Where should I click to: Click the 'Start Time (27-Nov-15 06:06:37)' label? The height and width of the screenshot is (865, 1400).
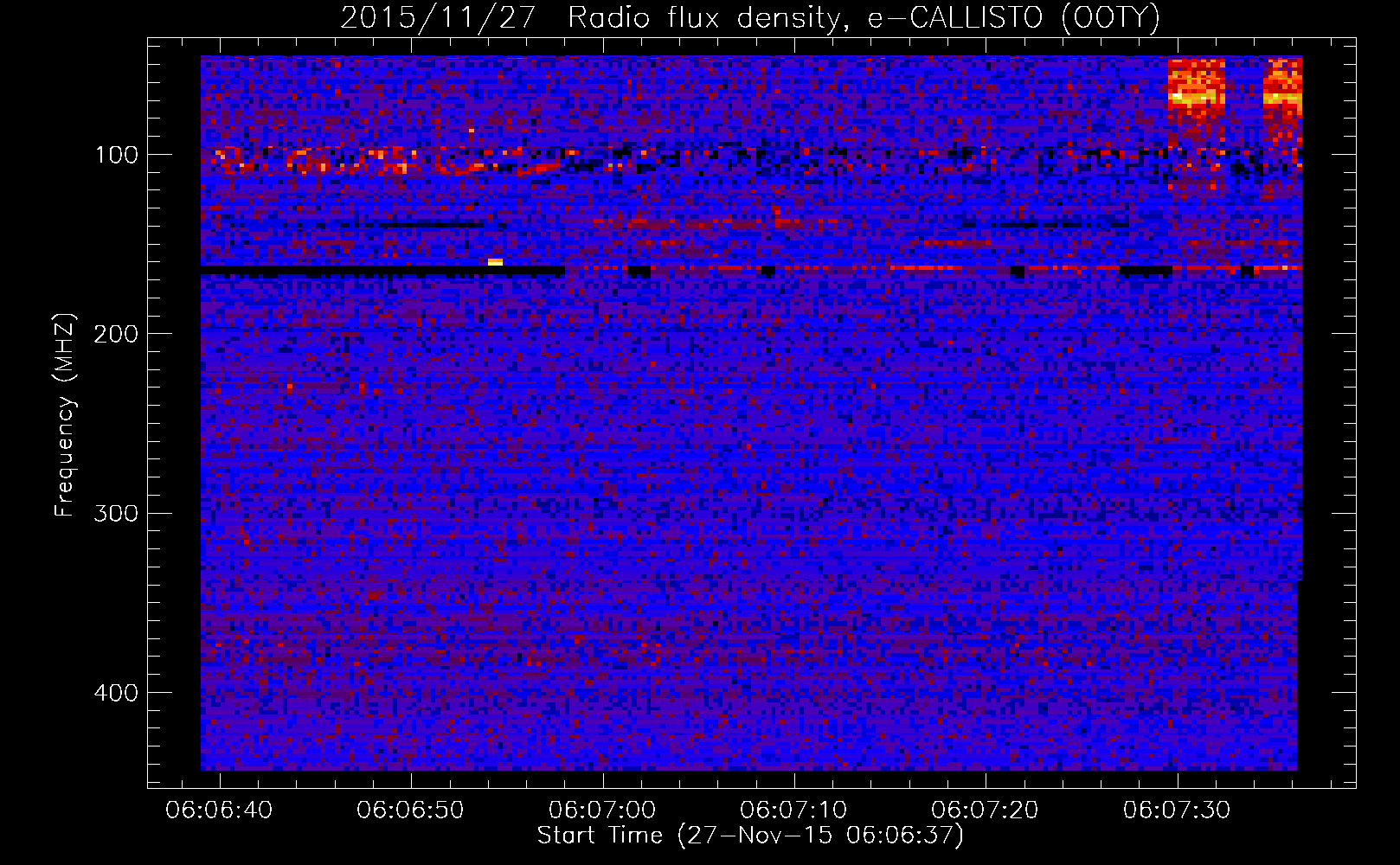[x=750, y=836]
